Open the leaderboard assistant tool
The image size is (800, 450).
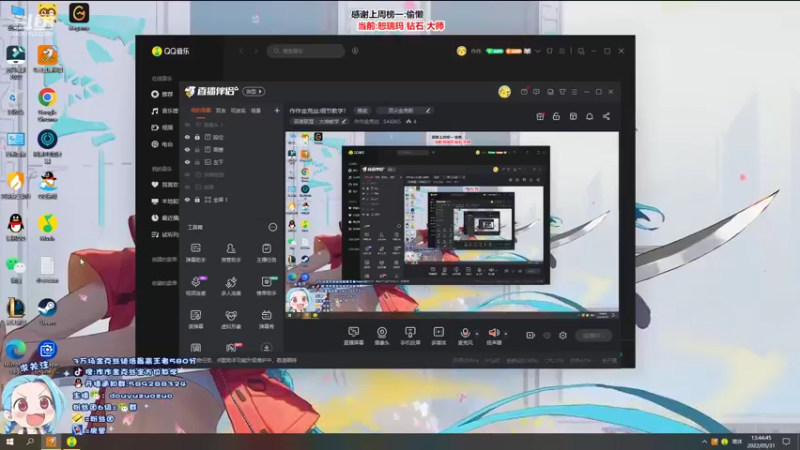point(266,286)
